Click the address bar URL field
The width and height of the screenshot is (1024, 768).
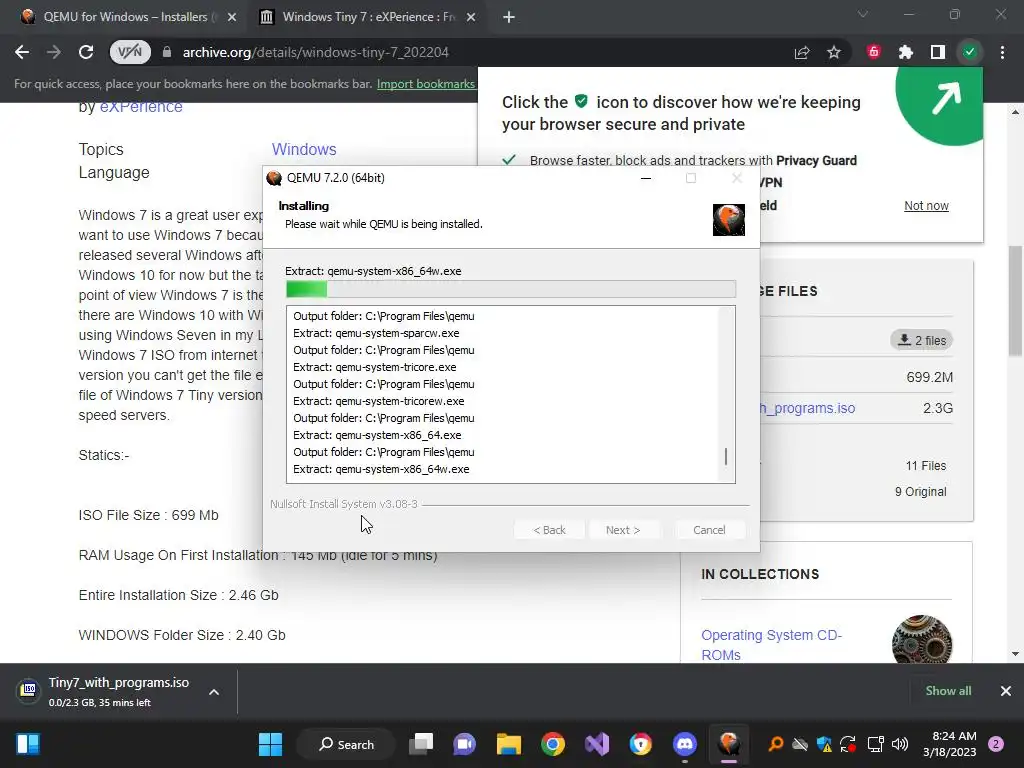point(315,52)
